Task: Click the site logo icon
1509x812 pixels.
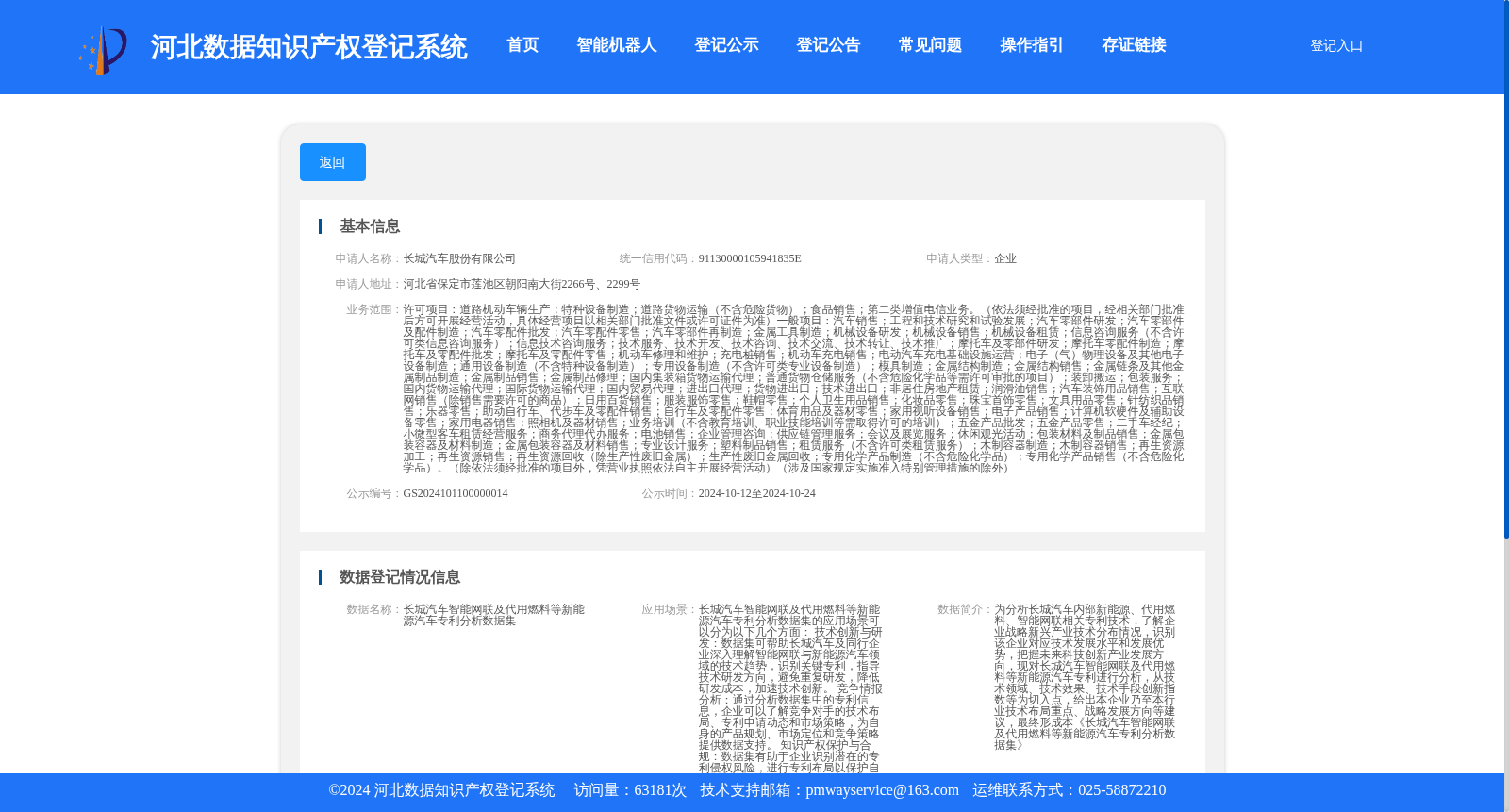Action: 103,50
